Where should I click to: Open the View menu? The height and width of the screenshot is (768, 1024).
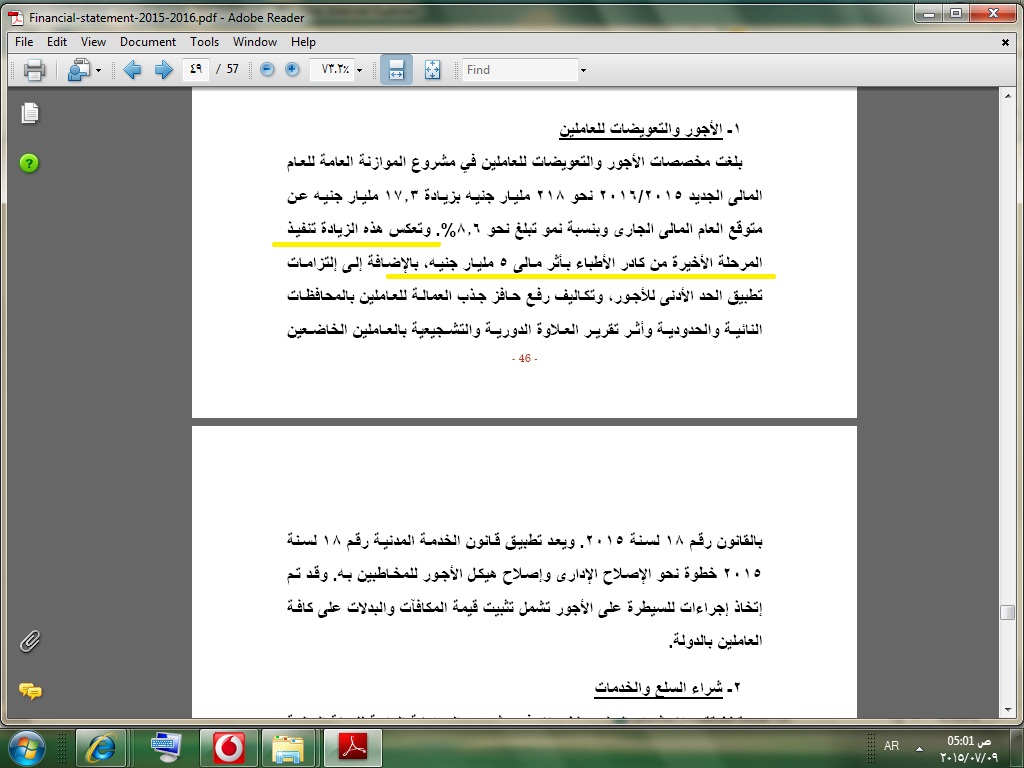click(93, 42)
